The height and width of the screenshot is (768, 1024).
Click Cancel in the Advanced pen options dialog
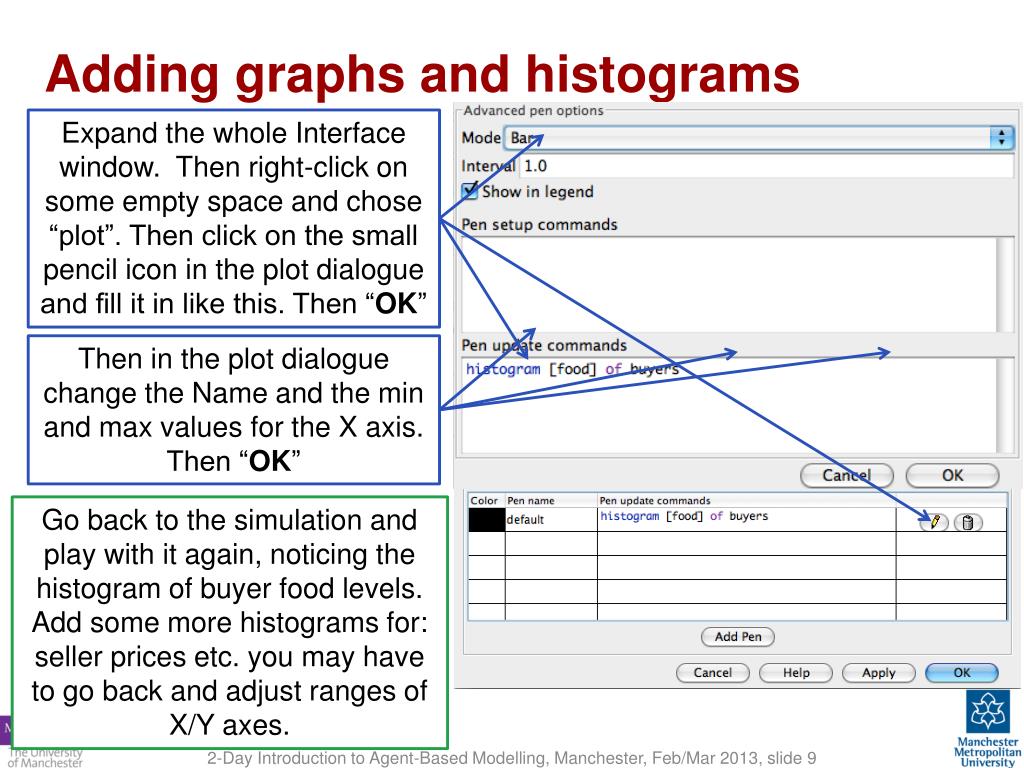click(x=846, y=475)
